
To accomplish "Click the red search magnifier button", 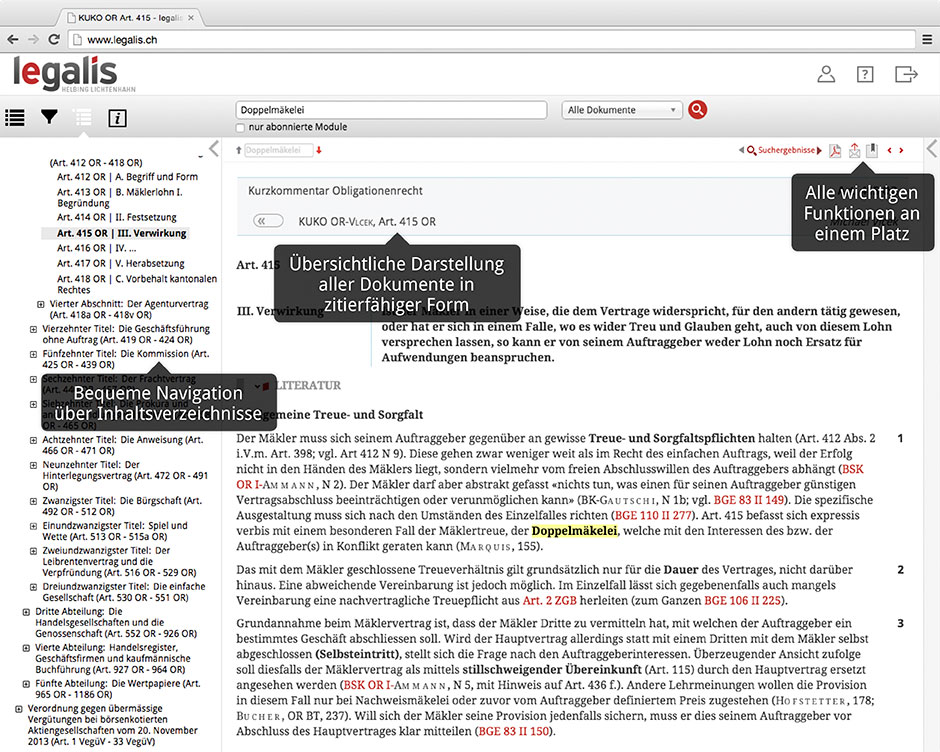I will tap(698, 110).
